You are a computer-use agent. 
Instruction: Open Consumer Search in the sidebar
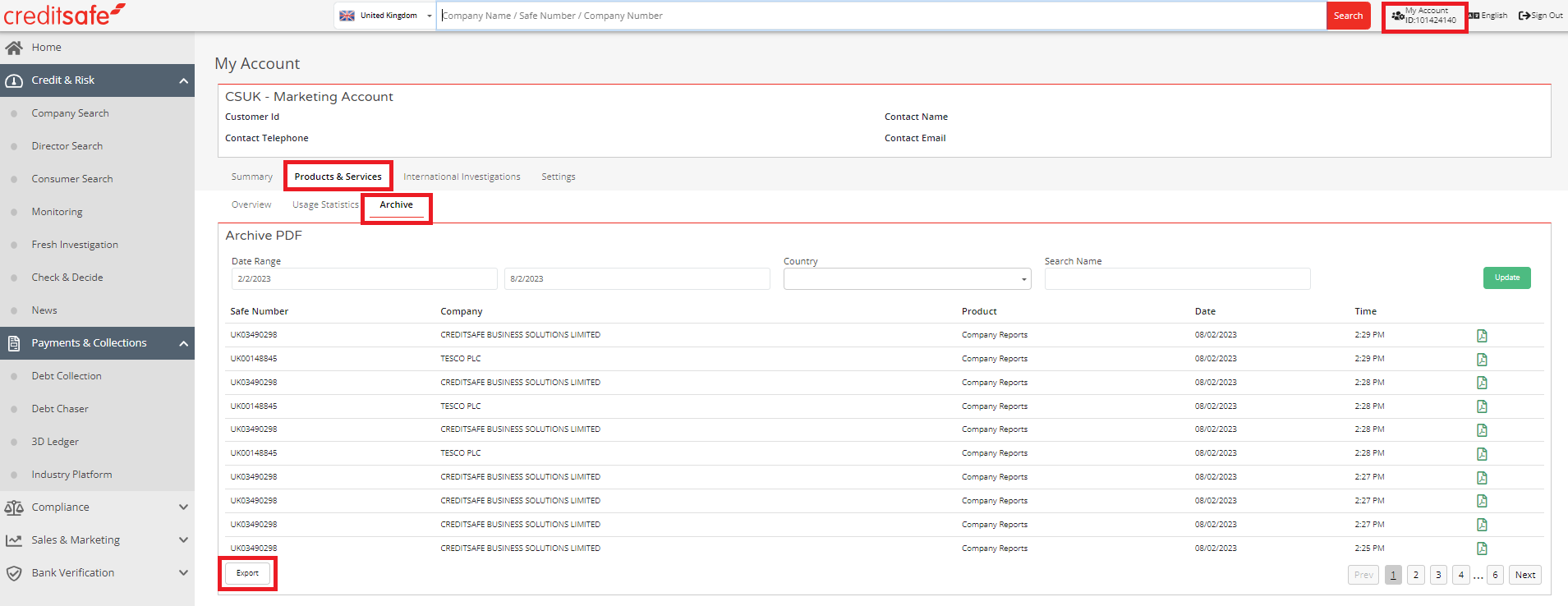(72, 179)
